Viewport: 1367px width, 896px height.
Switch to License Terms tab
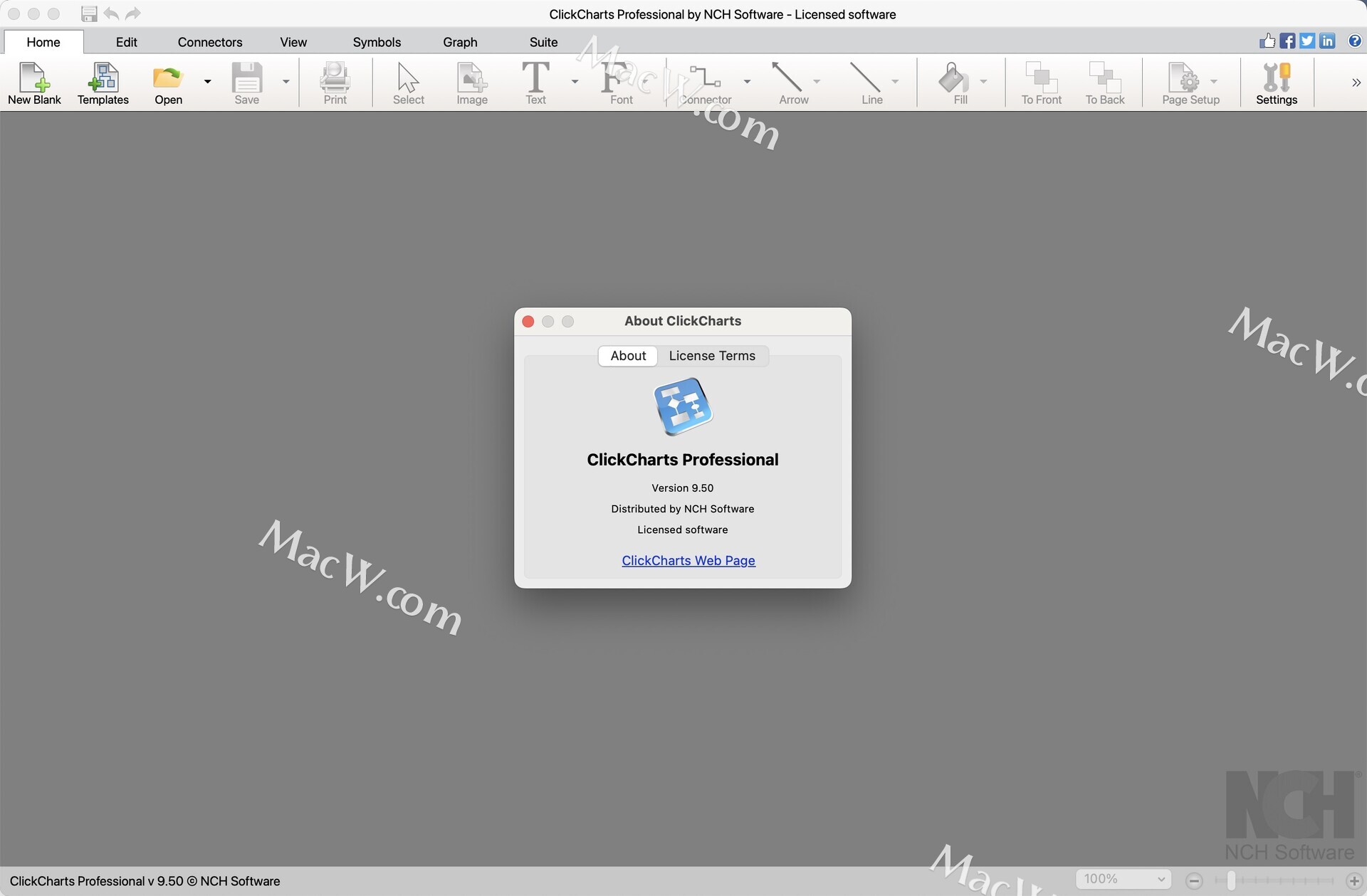pos(712,356)
